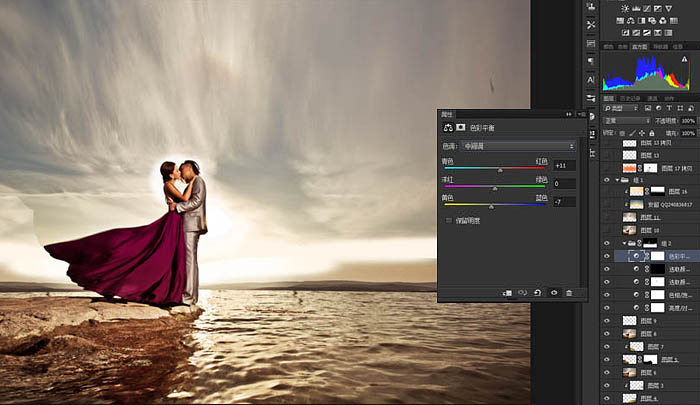Image resolution: width=700 pixels, height=405 pixels.
Task: Toggle visibility of Hue/Saturation adjustment layer
Action: pyautogui.click(x=606, y=295)
